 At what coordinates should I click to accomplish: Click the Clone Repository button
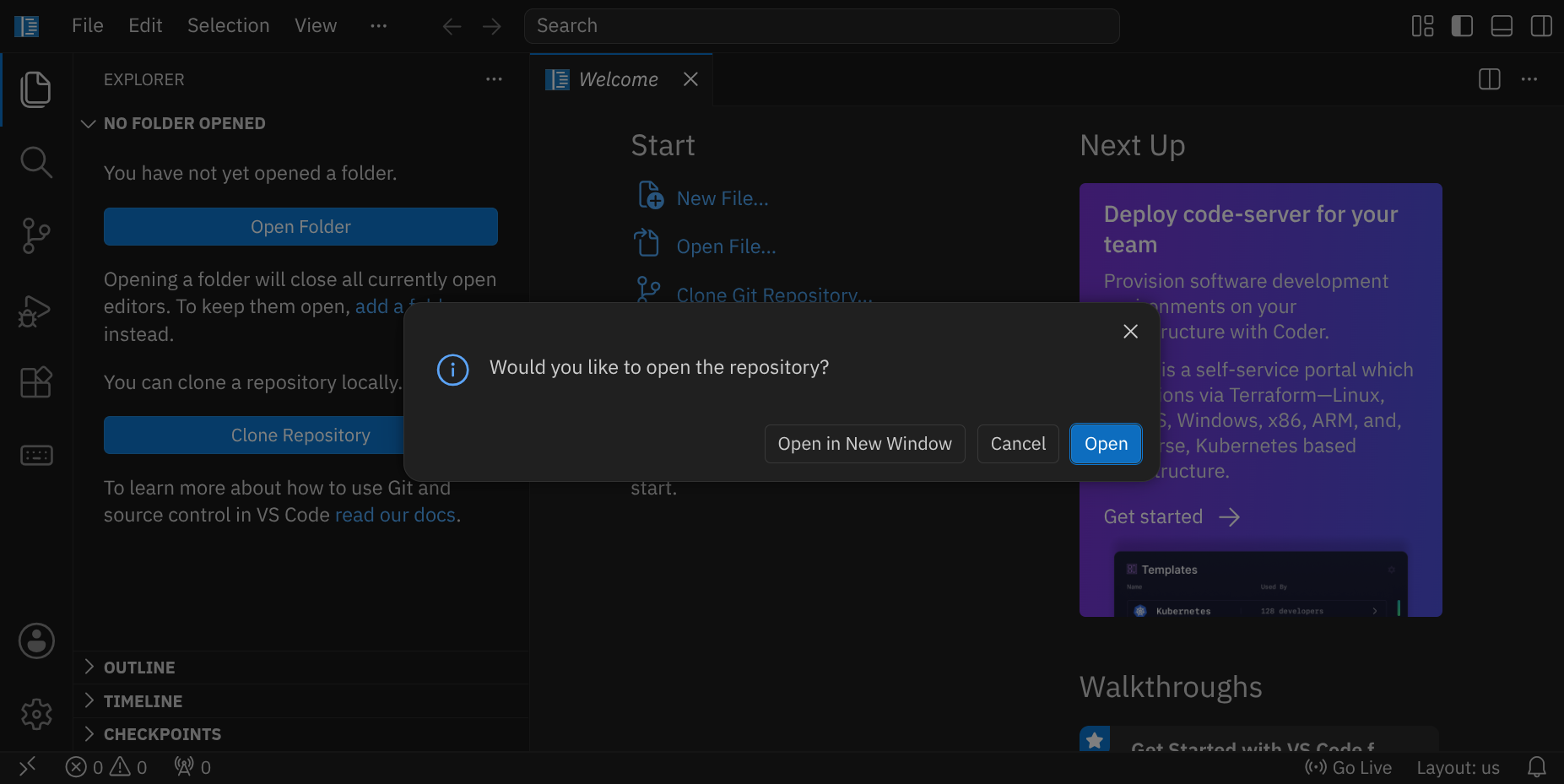click(x=300, y=435)
